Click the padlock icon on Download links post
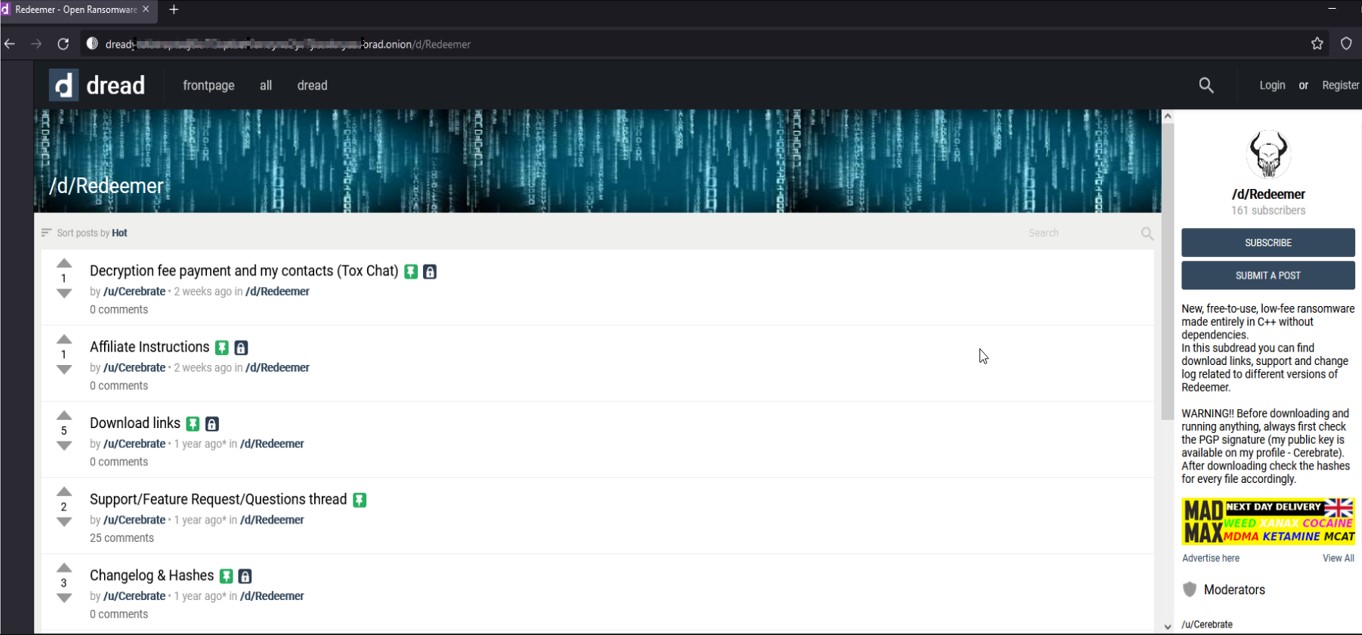Image resolution: width=1362 pixels, height=635 pixels. click(211, 423)
